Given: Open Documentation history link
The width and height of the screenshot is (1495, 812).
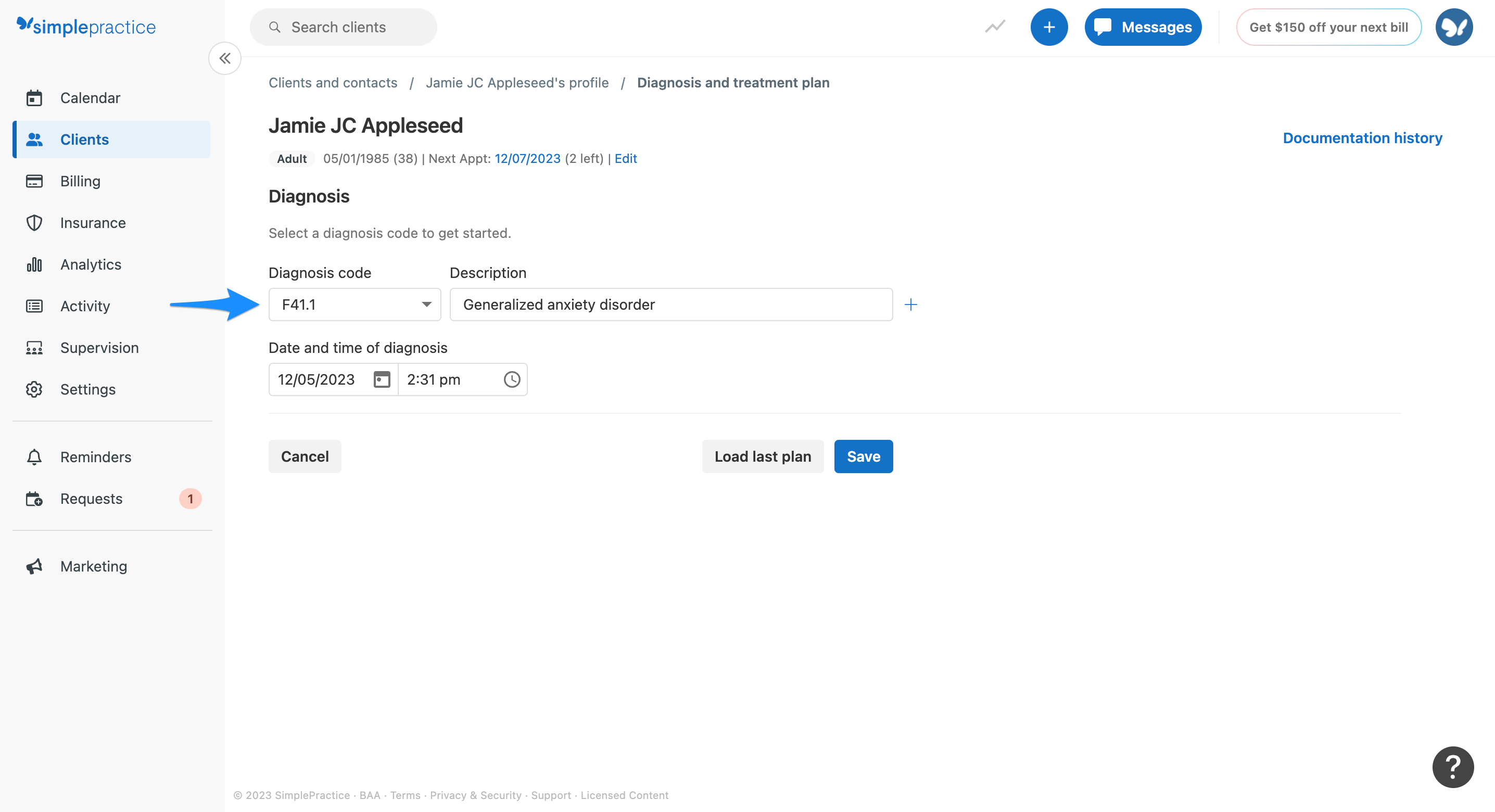Looking at the screenshot, I should click(1363, 137).
